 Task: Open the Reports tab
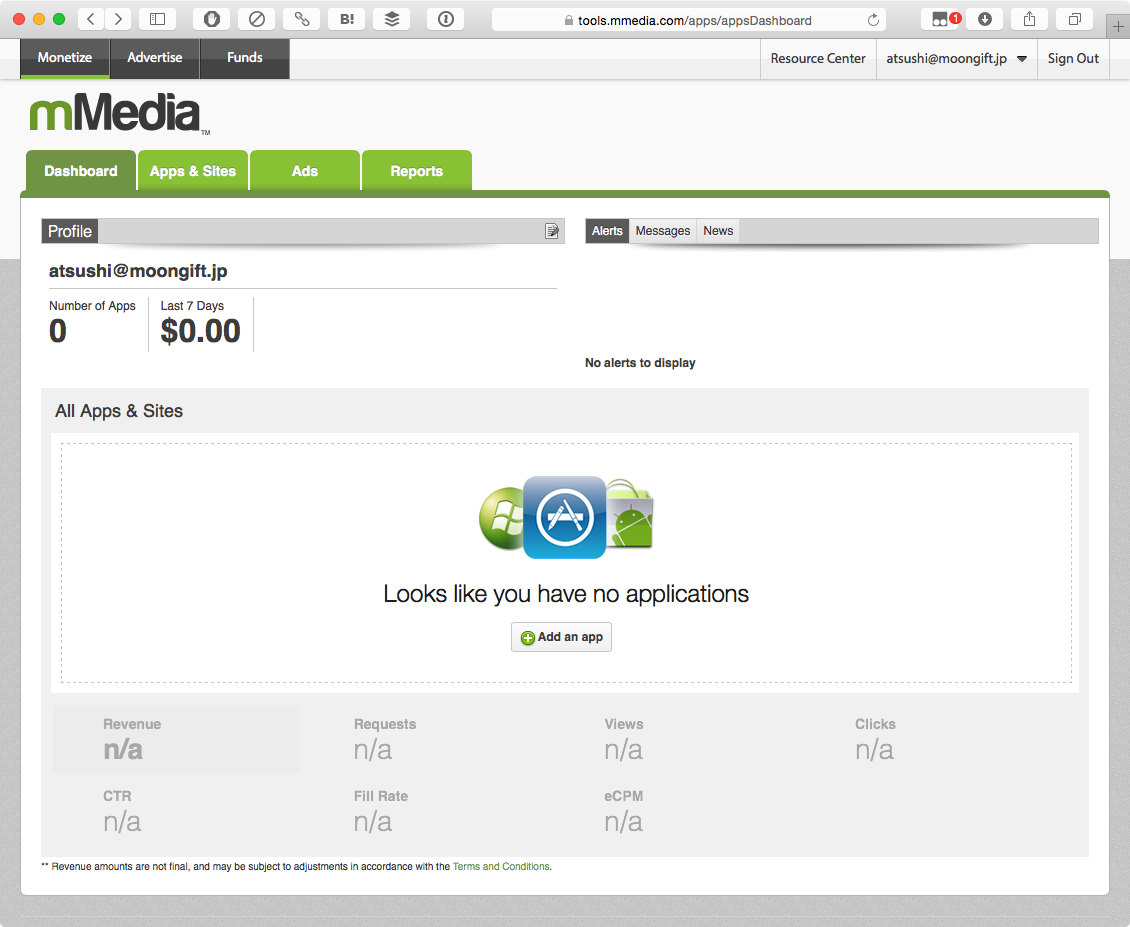click(x=417, y=171)
